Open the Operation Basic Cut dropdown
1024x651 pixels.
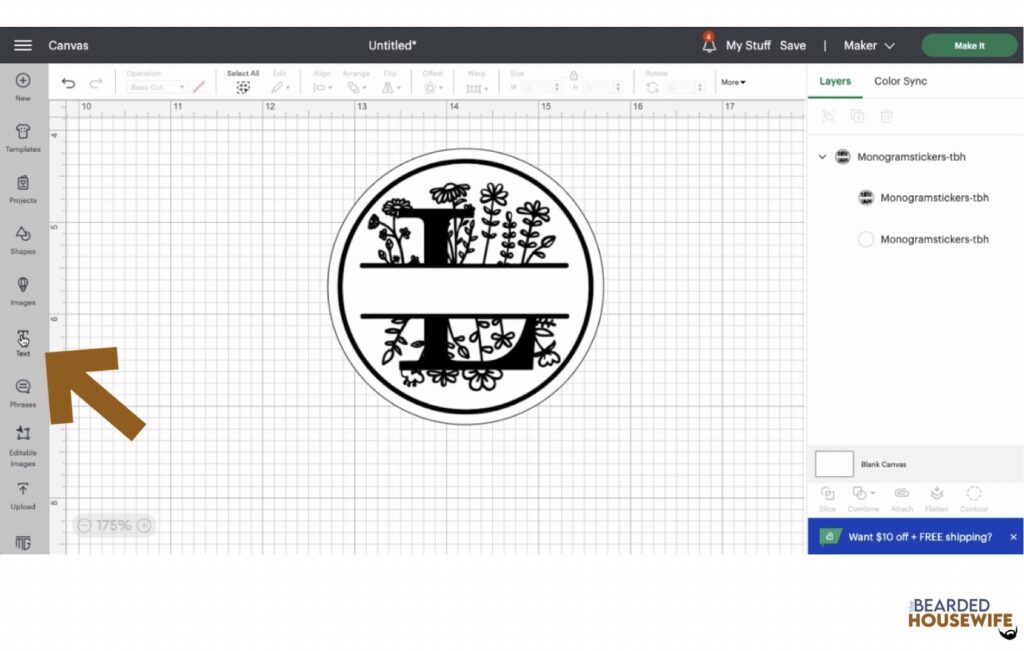click(157, 88)
